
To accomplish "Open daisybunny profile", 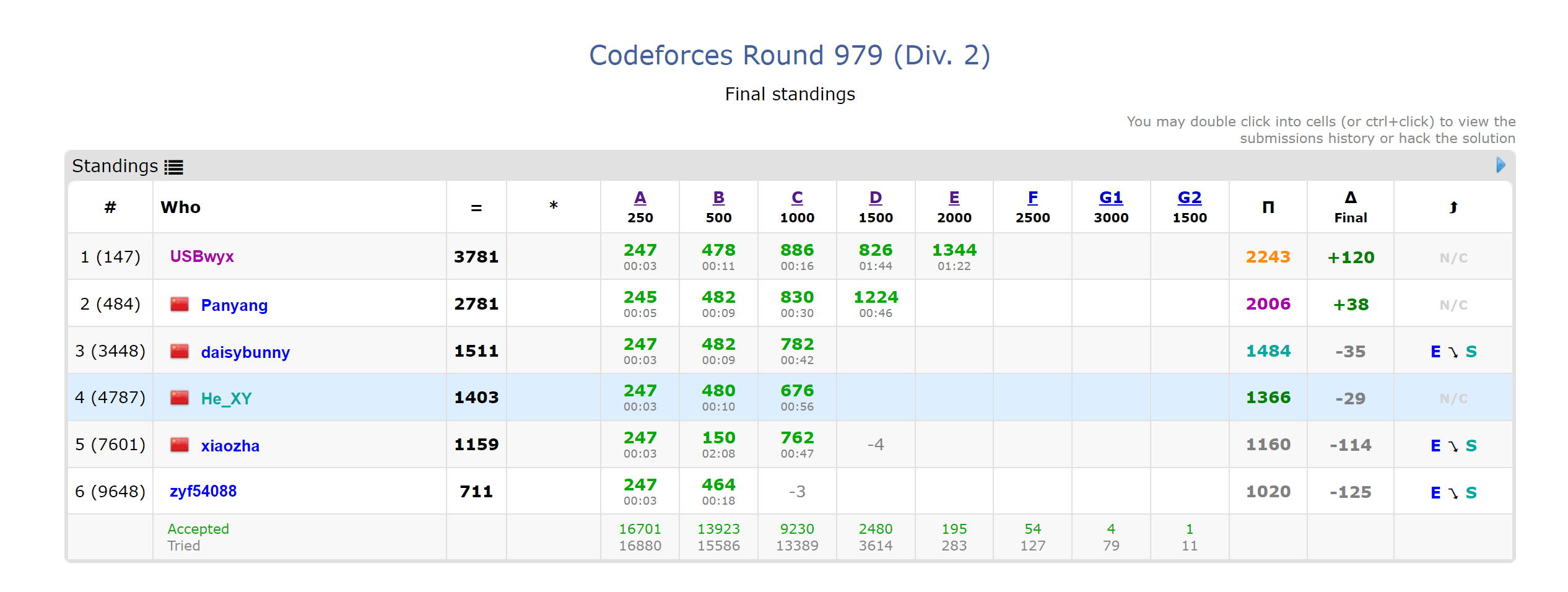I will (x=245, y=352).
